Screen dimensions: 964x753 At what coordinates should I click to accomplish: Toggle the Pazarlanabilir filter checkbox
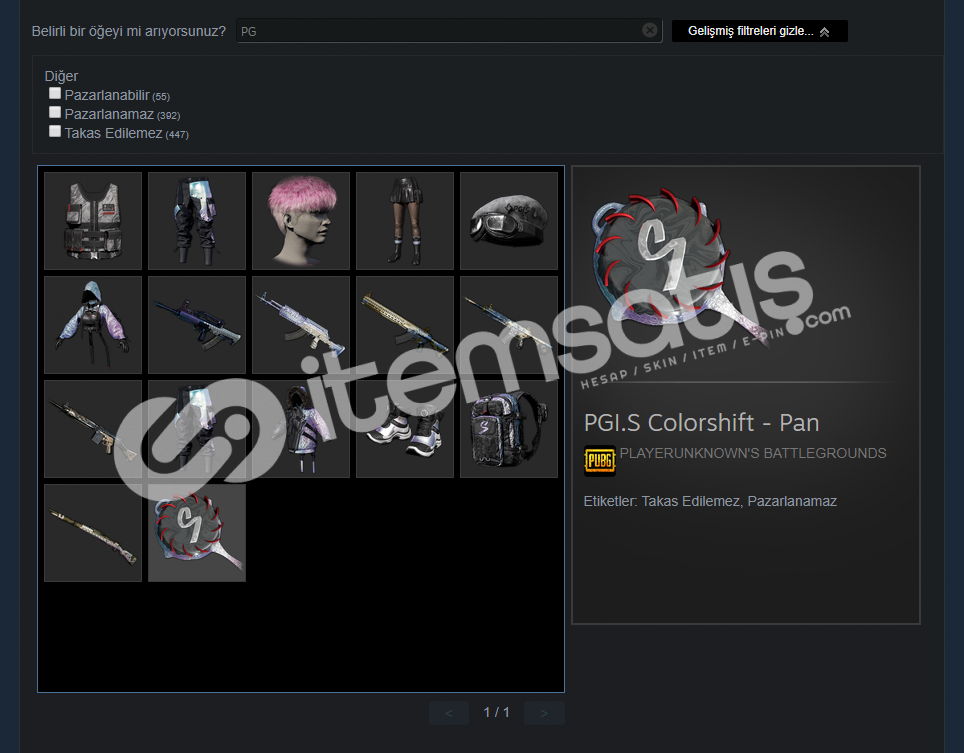click(x=55, y=93)
